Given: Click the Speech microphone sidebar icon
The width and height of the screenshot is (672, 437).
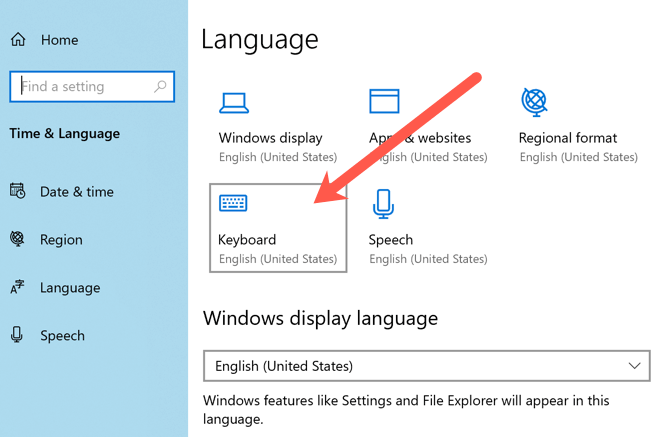Looking at the screenshot, I should click(17, 335).
